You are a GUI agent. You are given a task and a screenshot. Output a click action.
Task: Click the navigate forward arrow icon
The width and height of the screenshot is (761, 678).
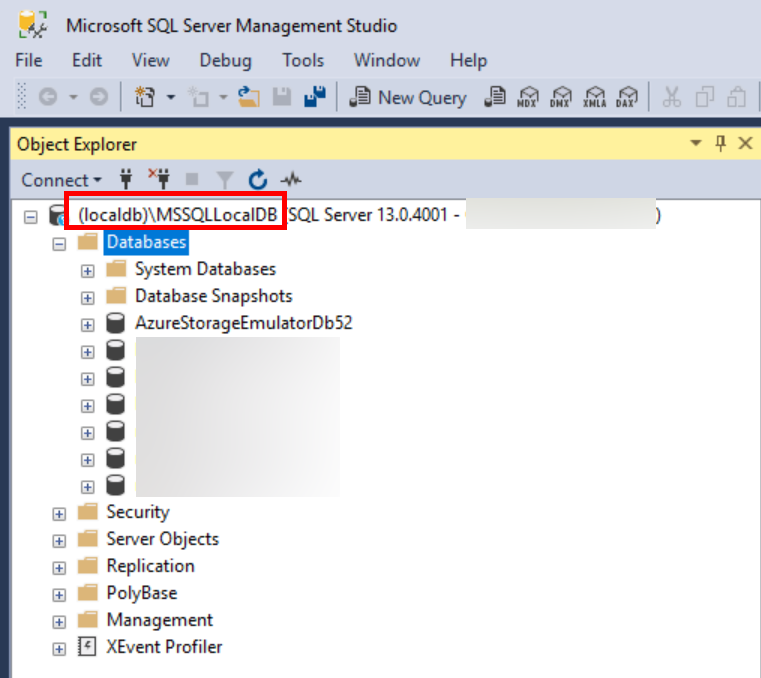pyautogui.click(x=99, y=97)
